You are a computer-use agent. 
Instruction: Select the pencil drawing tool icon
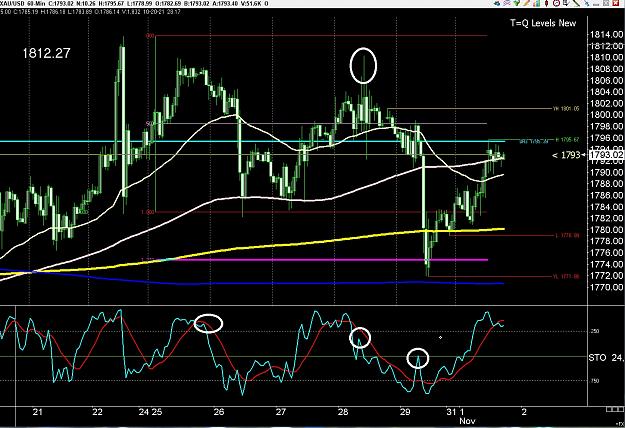pyautogui.click(x=527, y=3)
